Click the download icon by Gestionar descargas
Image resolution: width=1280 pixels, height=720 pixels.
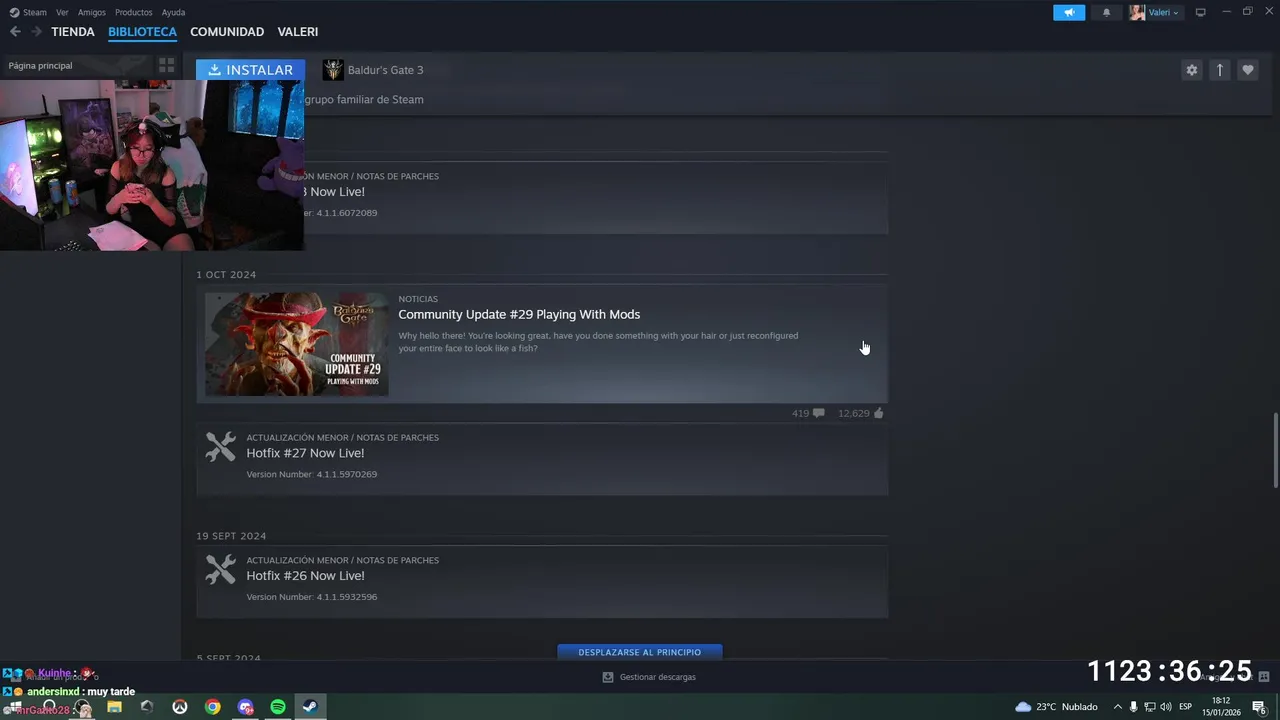tap(608, 677)
